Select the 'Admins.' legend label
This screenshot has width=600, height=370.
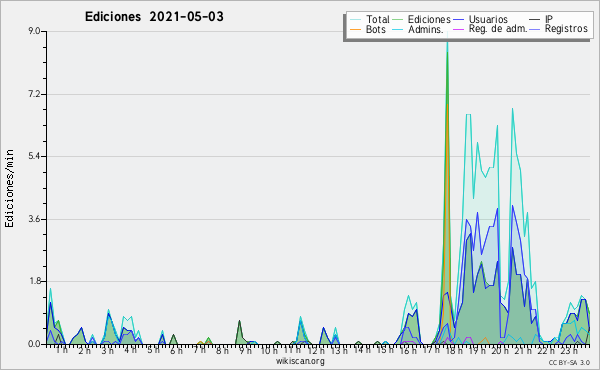426,29
